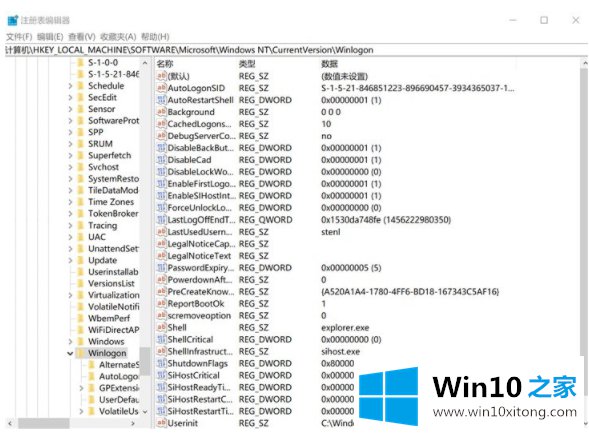Select the UAC folder icon

pyautogui.click(x=81, y=237)
